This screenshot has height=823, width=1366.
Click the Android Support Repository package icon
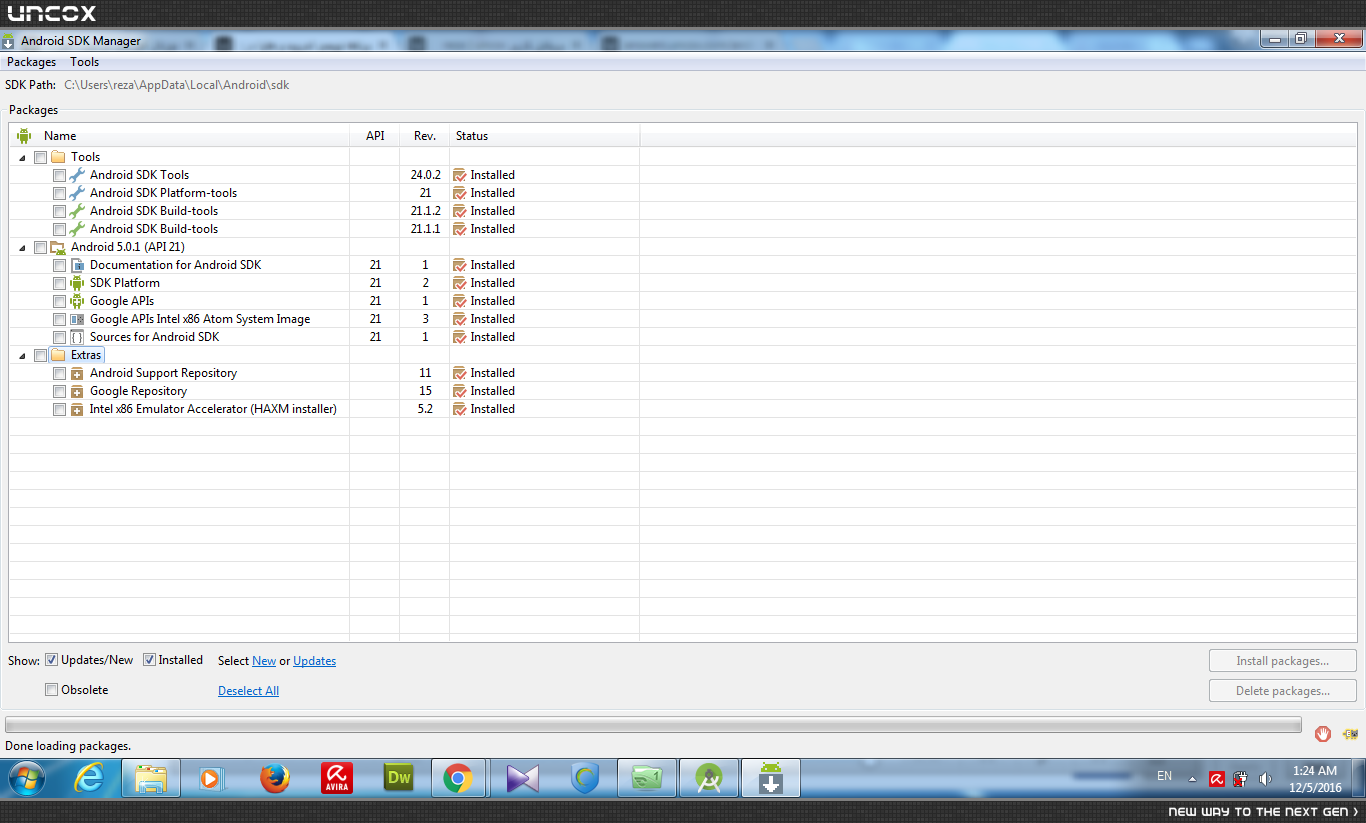coord(77,373)
